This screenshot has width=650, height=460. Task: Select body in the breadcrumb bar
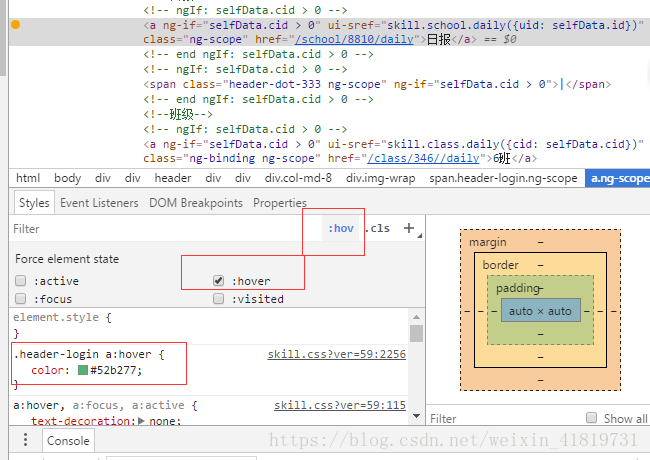point(68,178)
